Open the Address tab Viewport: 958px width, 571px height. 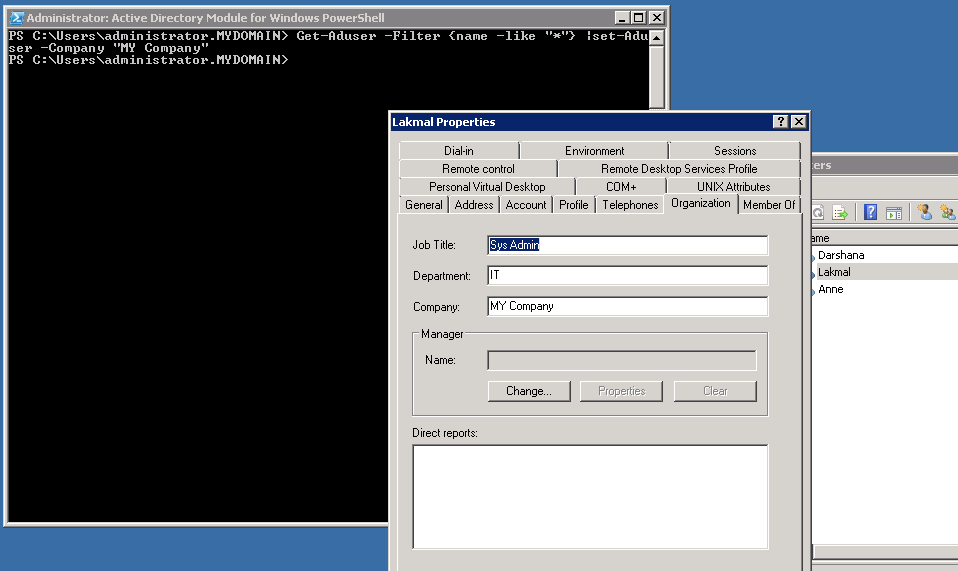pos(474,205)
